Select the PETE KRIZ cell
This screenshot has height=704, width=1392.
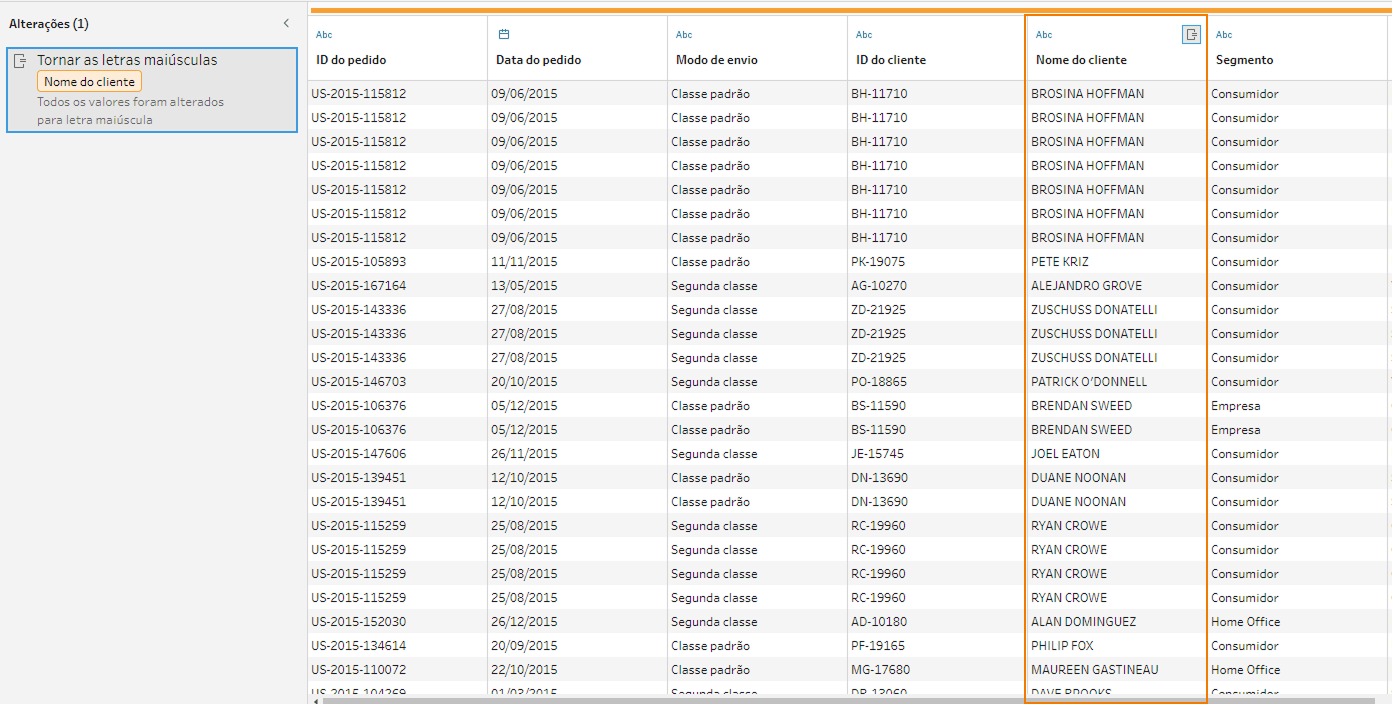[1060, 262]
